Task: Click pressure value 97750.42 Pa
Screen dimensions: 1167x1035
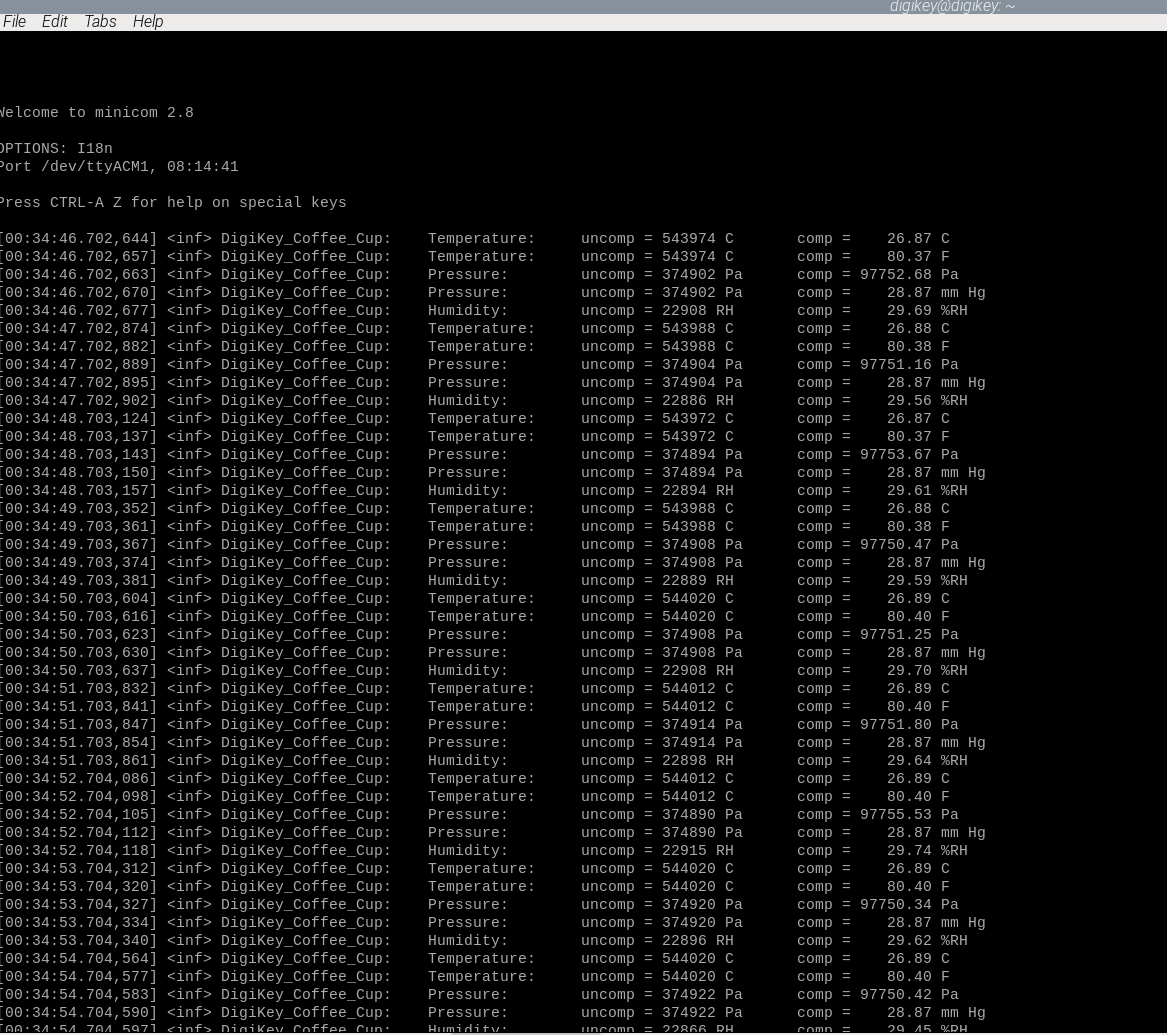Action: (x=909, y=995)
